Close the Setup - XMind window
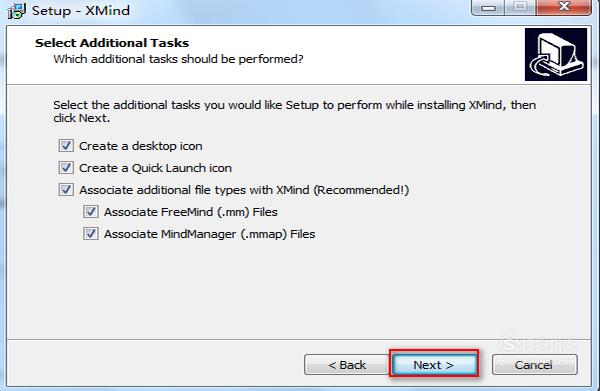Image resolution: width=600 pixels, height=391 pixels. click(564, 7)
